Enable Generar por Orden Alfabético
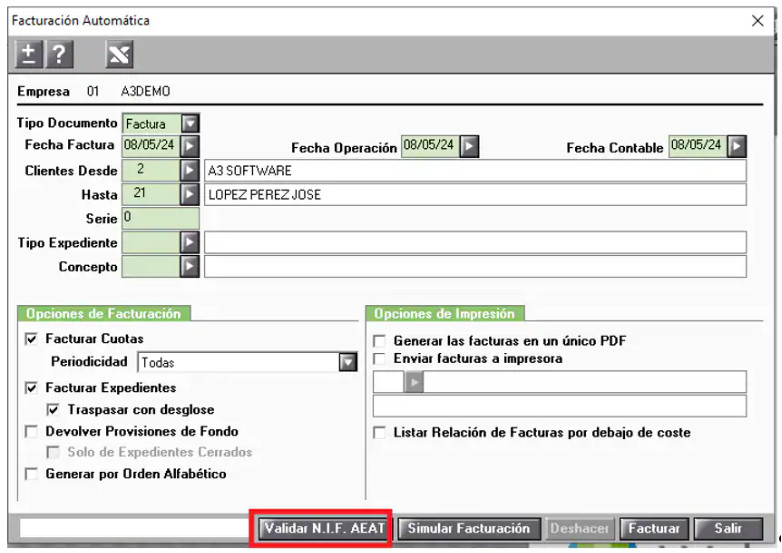The height and width of the screenshot is (553, 782). coord(31,474)
